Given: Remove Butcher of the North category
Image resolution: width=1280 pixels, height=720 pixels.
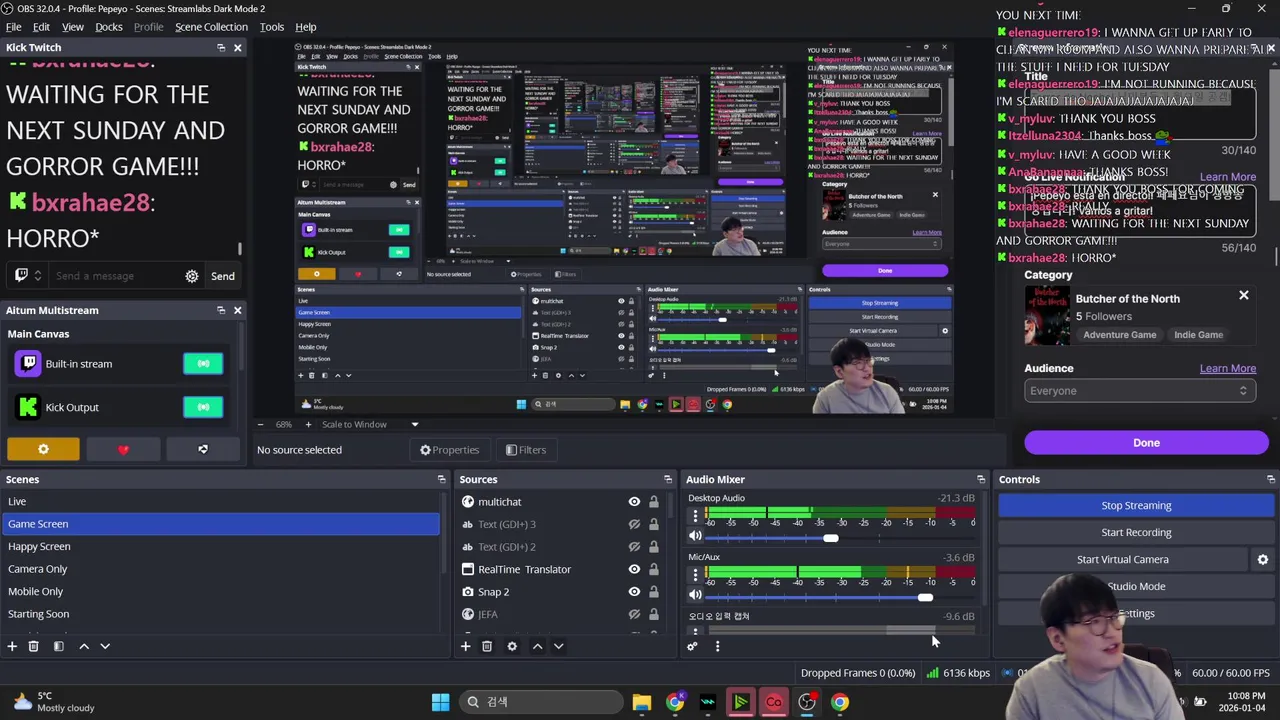Looking at the screenshot, I should coord(1244,296).
